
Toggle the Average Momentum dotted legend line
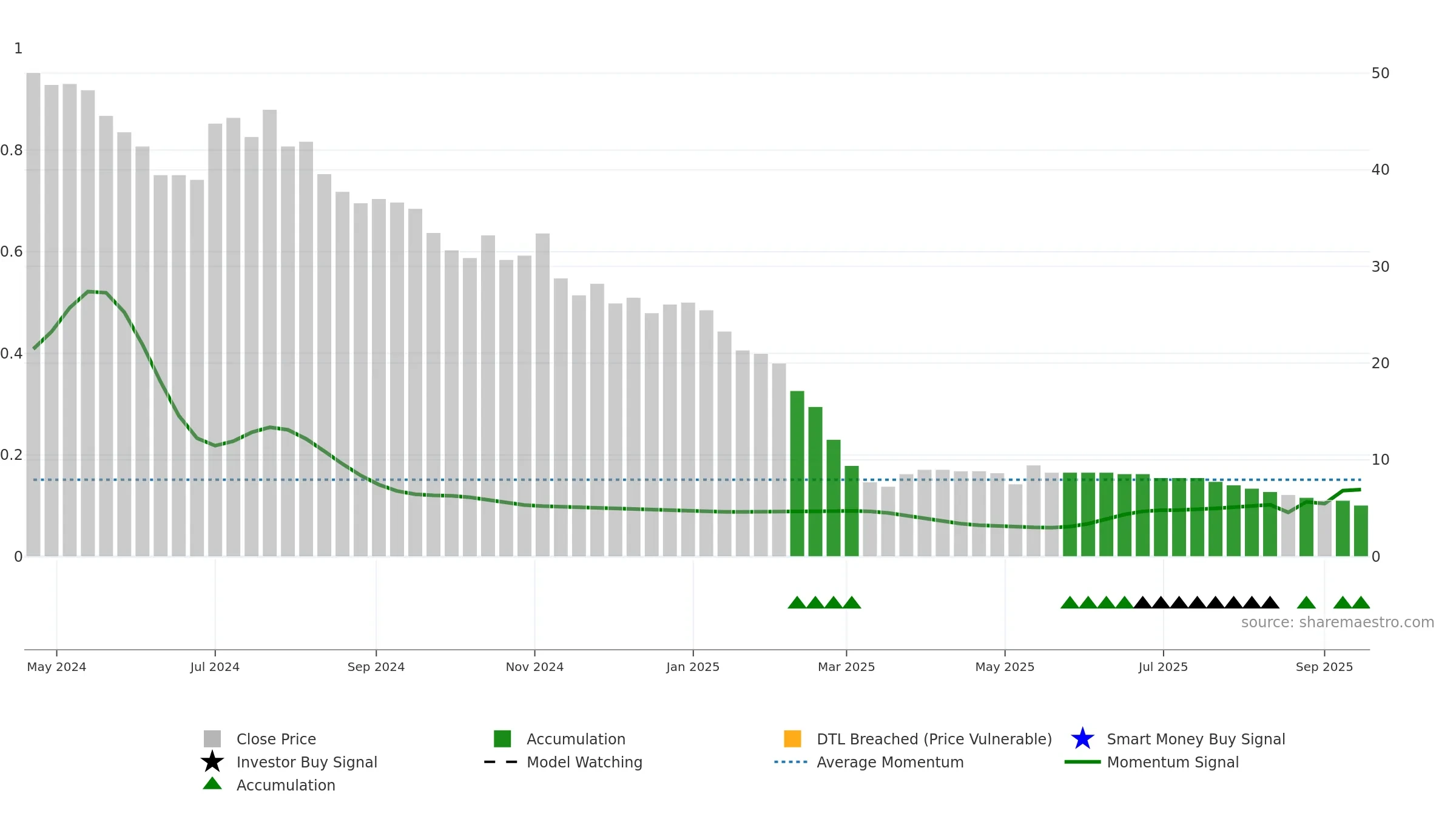click(x=791, y=762)
